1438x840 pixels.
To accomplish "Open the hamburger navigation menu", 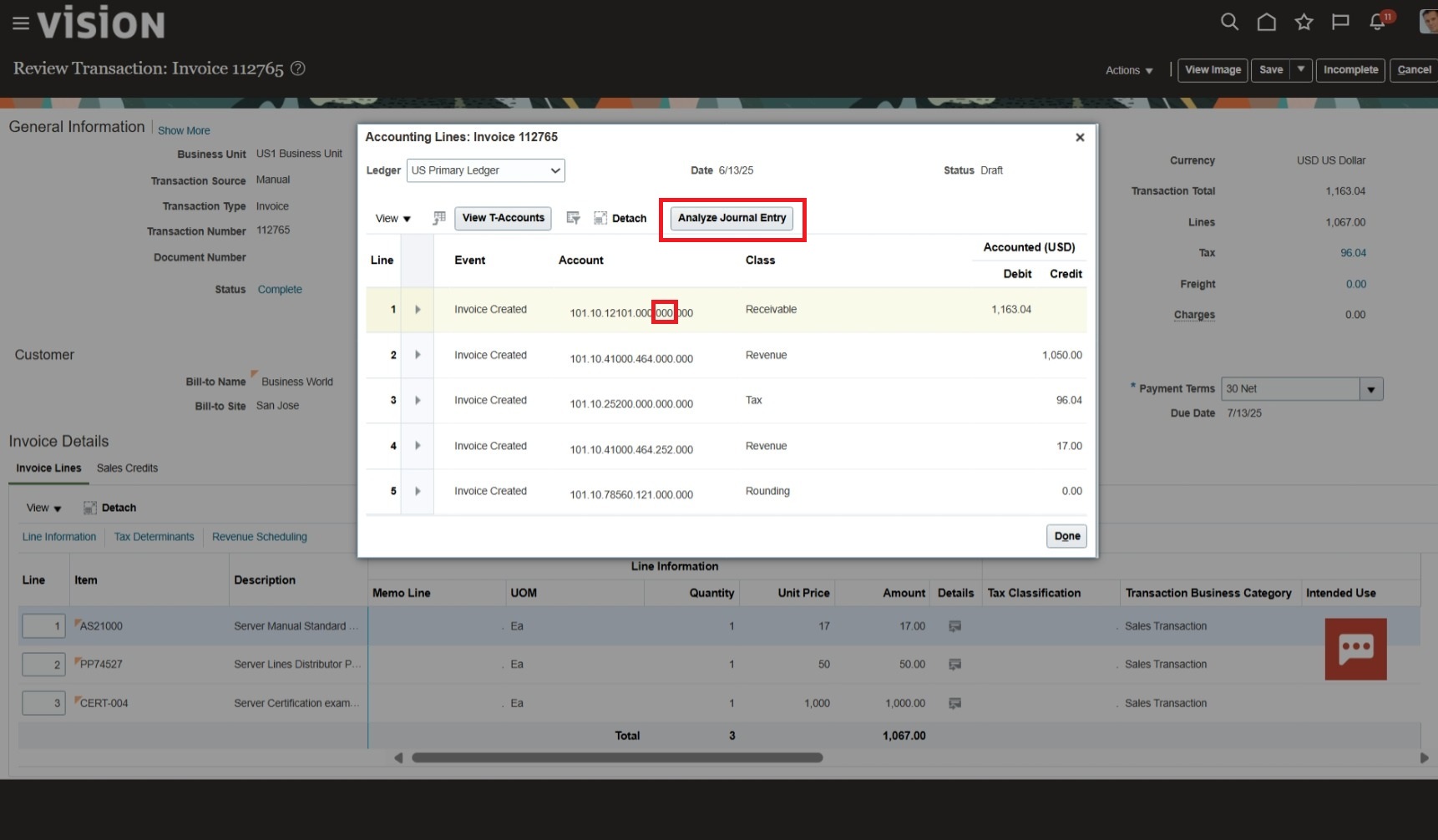I will pyautogui.click(x=21, y=23).
